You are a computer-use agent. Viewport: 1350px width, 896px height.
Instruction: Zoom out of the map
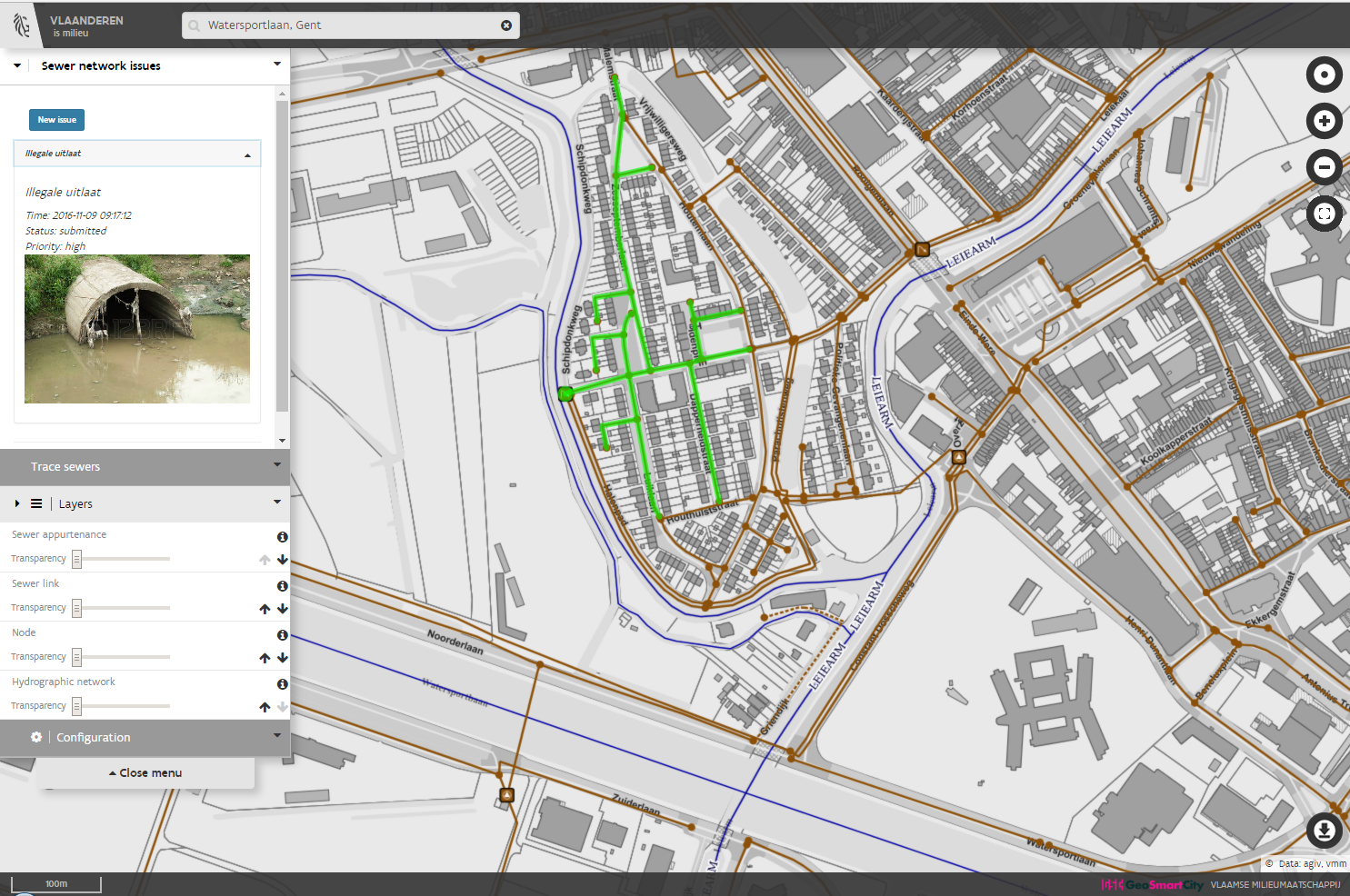click(x=1325, y=167)
